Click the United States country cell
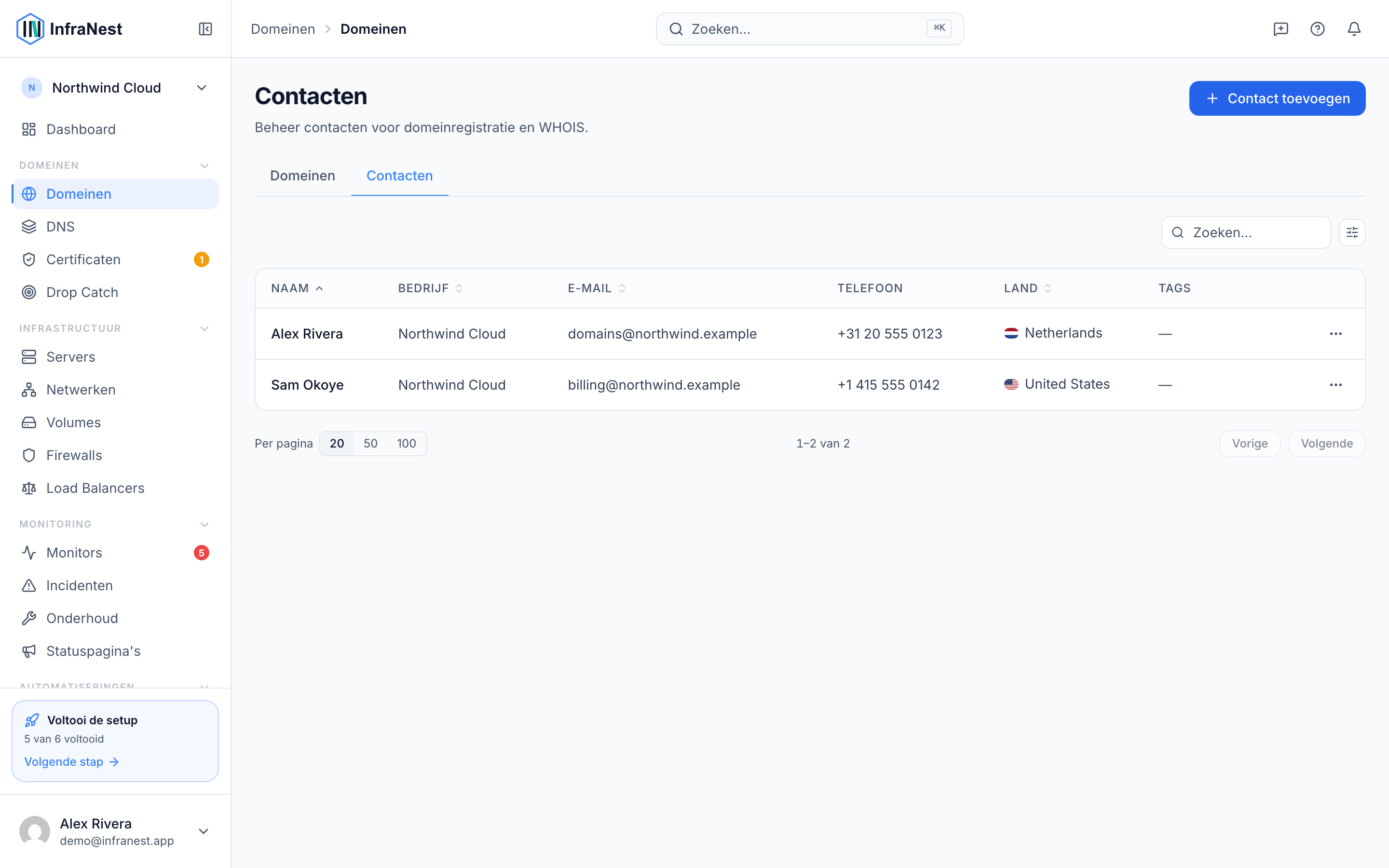Image resolution: width=1389 pixels, height=868 pixels. point(1057,384)
